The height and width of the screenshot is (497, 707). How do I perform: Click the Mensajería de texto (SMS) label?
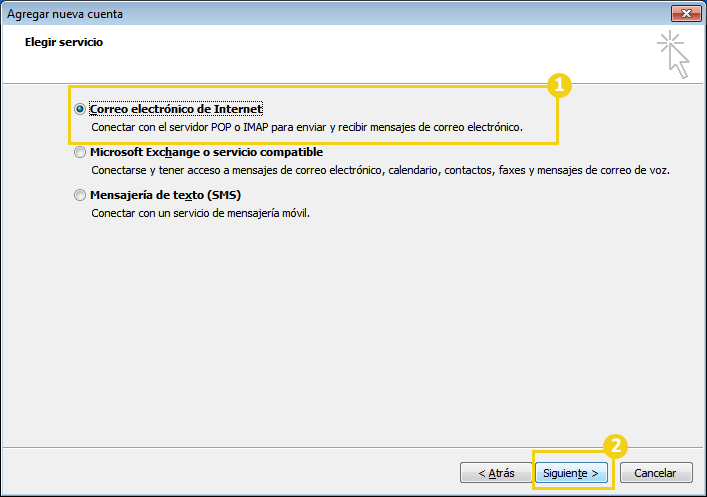165,195
